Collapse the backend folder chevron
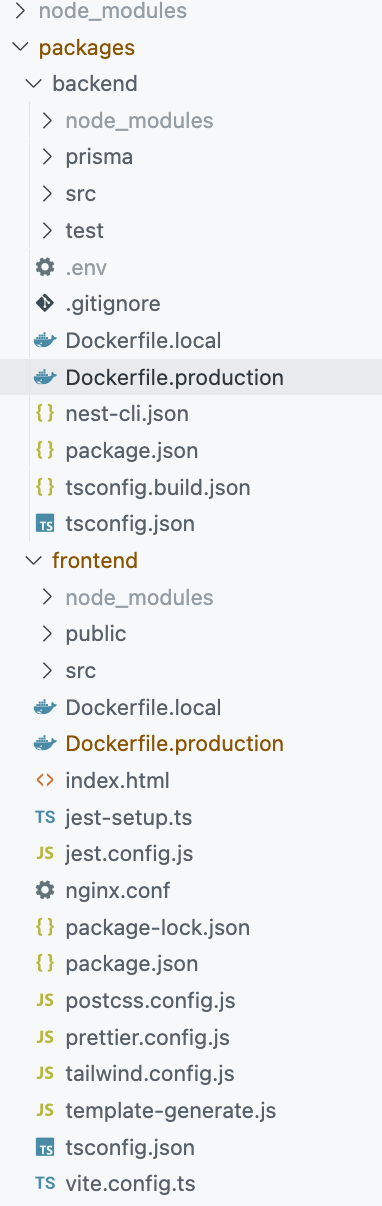Screen dimensions: 382x1206 [34, 84]
